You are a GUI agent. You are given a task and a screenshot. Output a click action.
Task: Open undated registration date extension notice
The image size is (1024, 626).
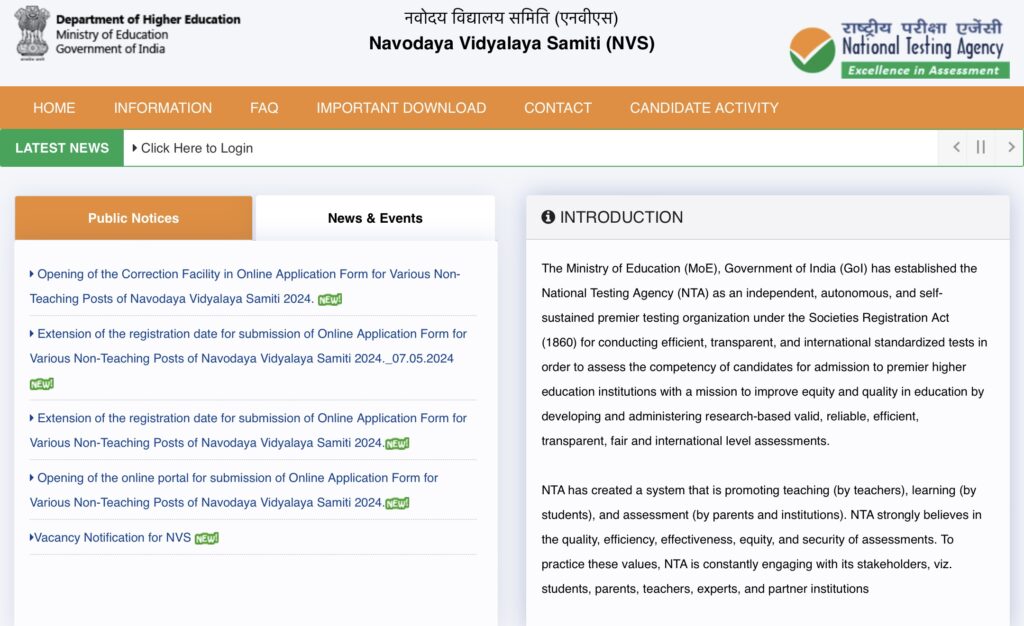tap(248, 430)
